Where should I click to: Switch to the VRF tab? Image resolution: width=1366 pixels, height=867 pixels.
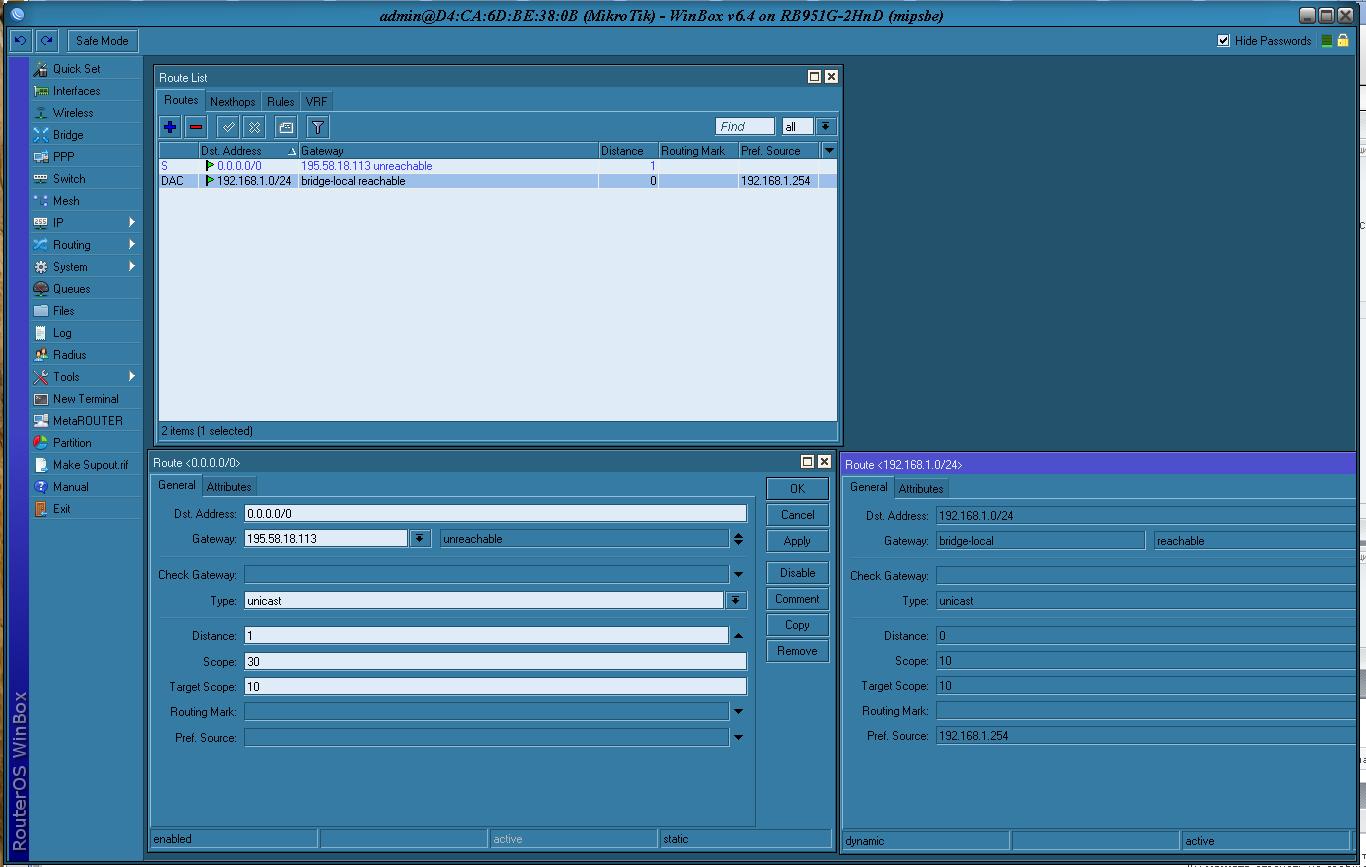point(316,102)
